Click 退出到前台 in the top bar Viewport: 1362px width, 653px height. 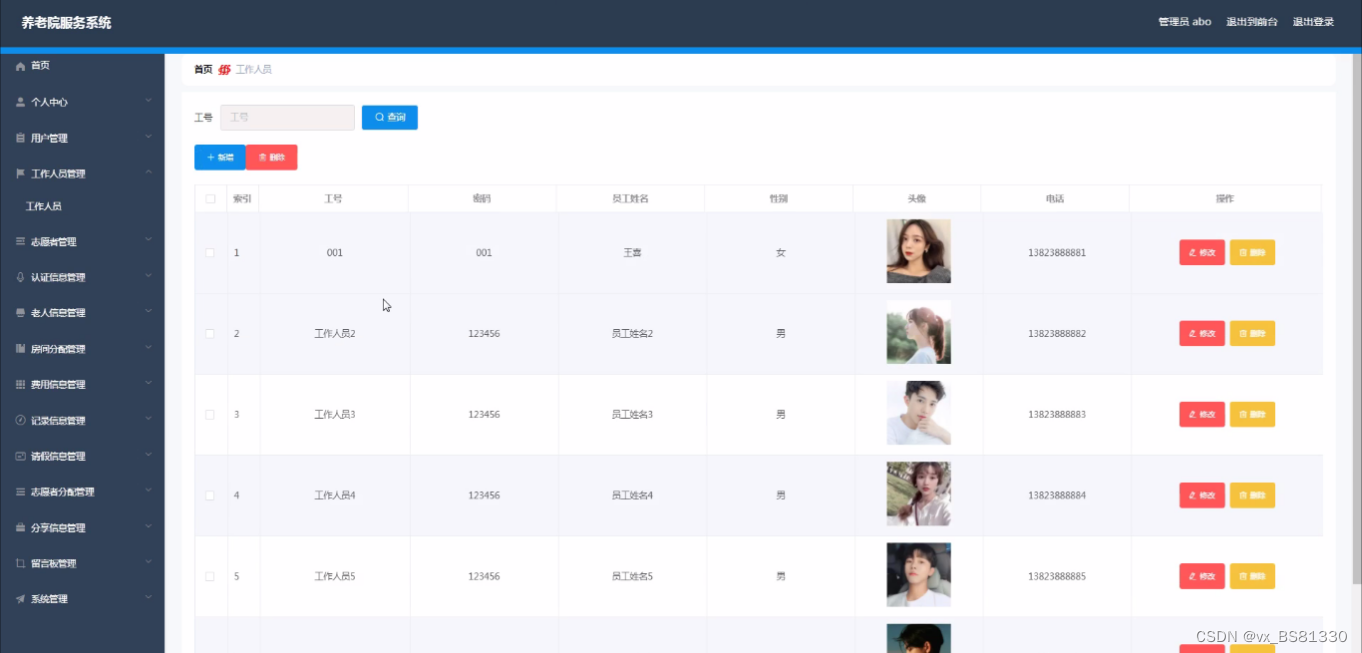(x=1252, y=22)
